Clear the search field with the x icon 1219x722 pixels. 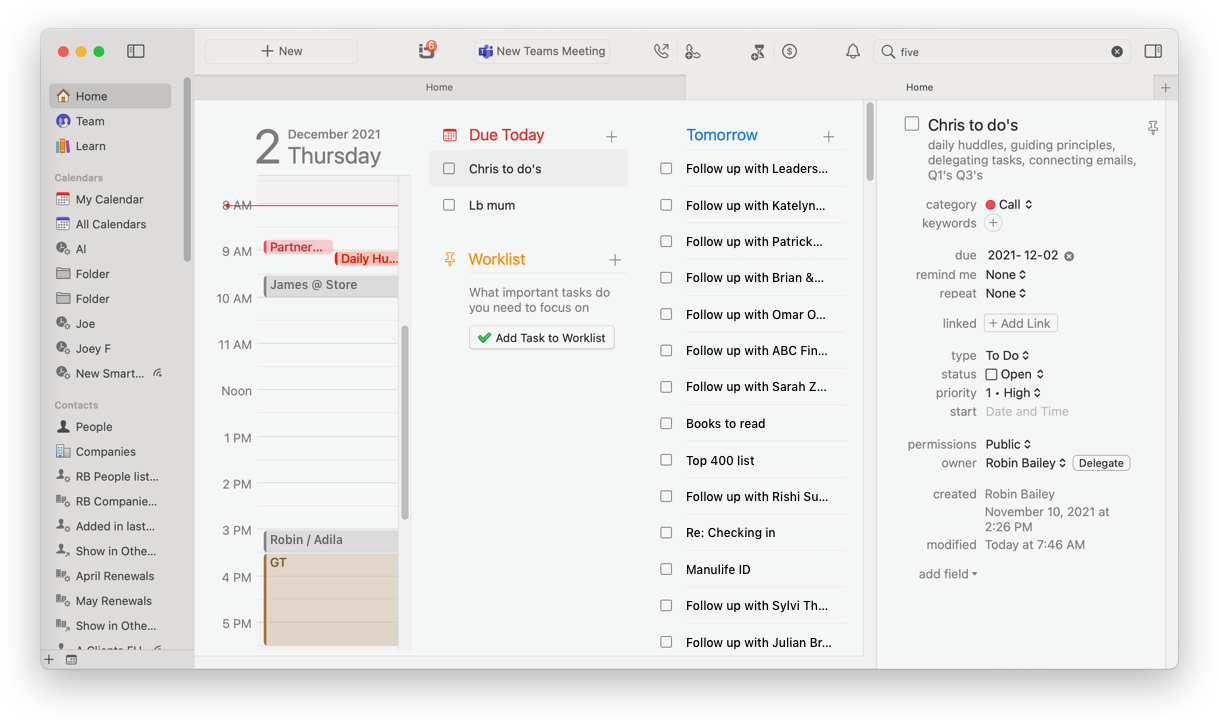click(1117, 52)
